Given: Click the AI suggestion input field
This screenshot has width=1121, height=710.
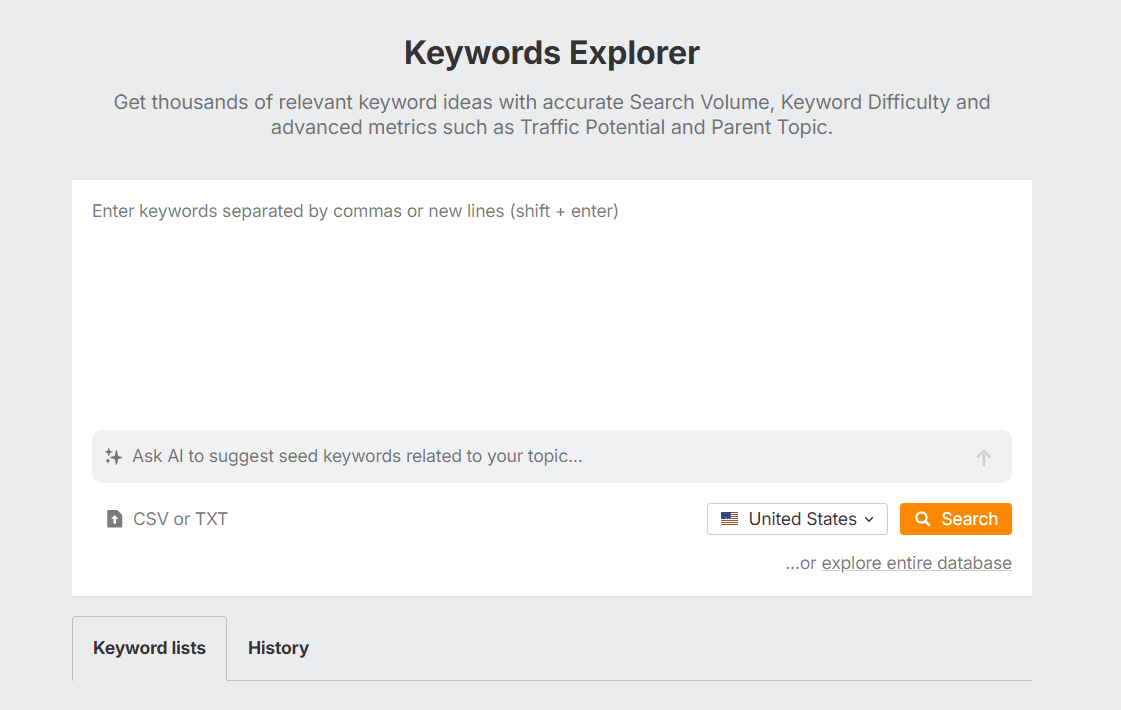Looking at the screenshot, I should [x=450, y=457].
